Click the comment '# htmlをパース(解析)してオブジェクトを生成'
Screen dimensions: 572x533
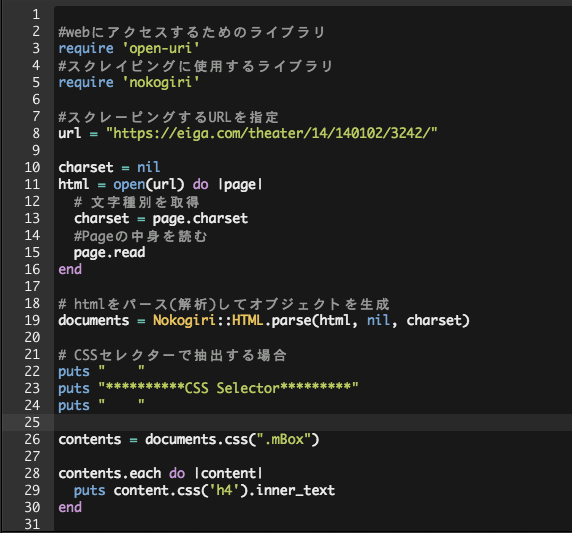[224, 304]
